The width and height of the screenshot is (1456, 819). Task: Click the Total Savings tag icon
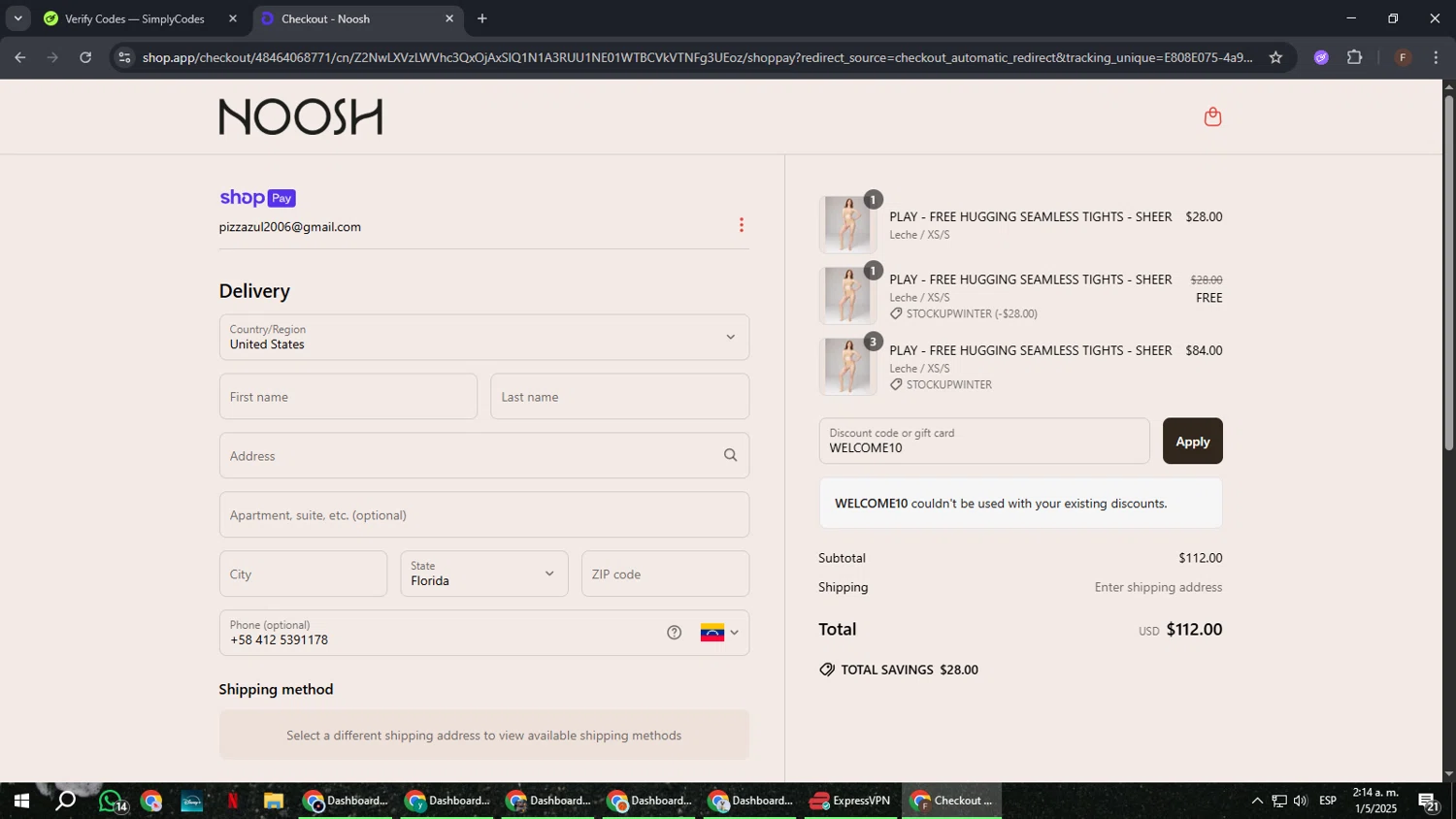point(827,670)
